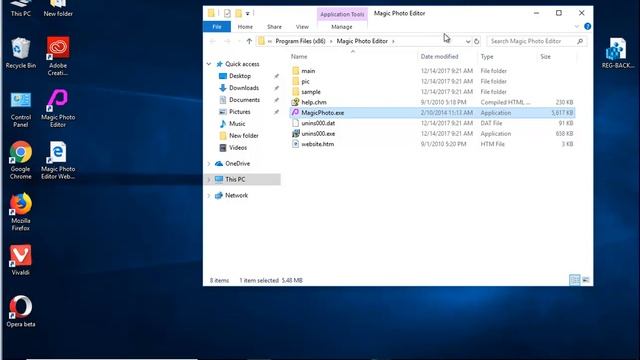The height and width of the screenshot is (360, 640).
Task: Select the MagicPhoto.exe file
Action: 433,113
